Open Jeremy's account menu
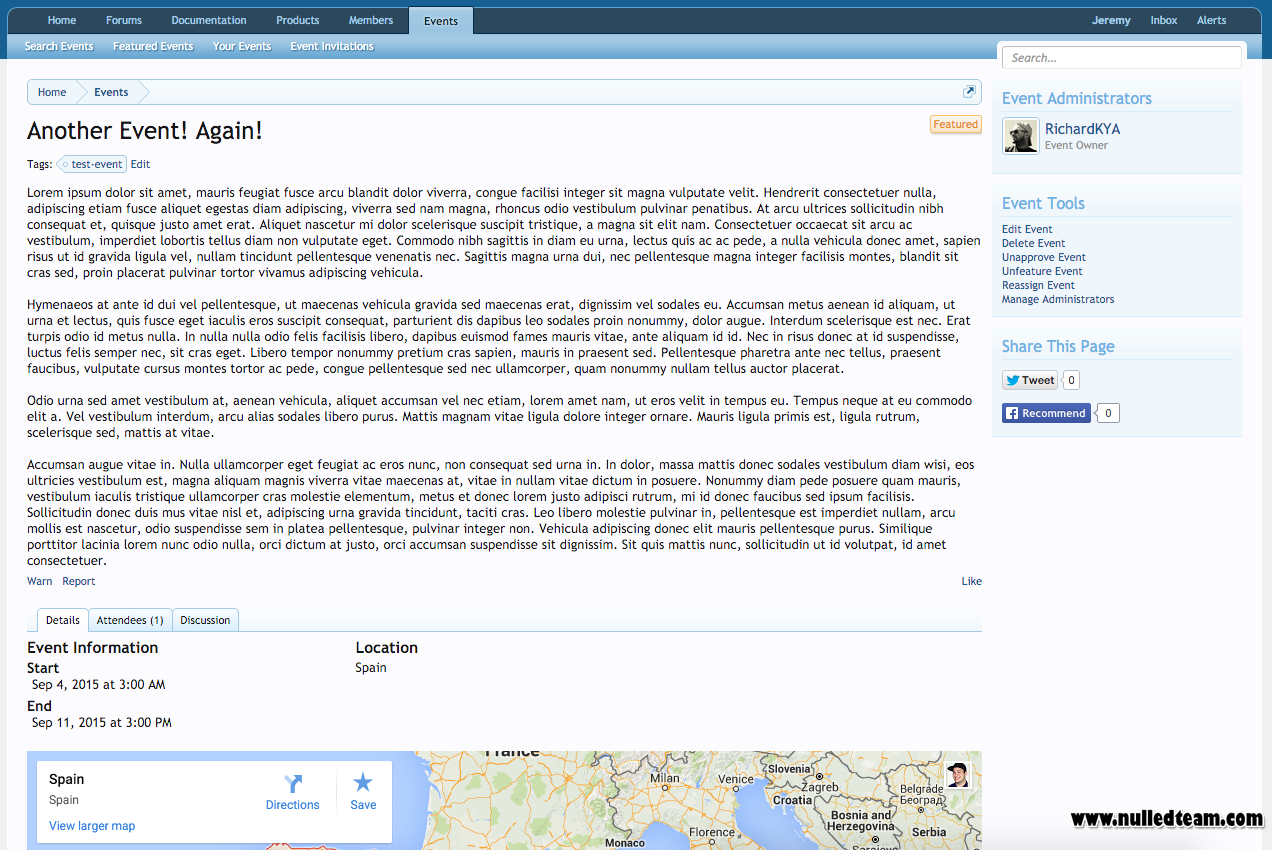The width and height of the screenshot is (1272, 850). coord(1111,20)
